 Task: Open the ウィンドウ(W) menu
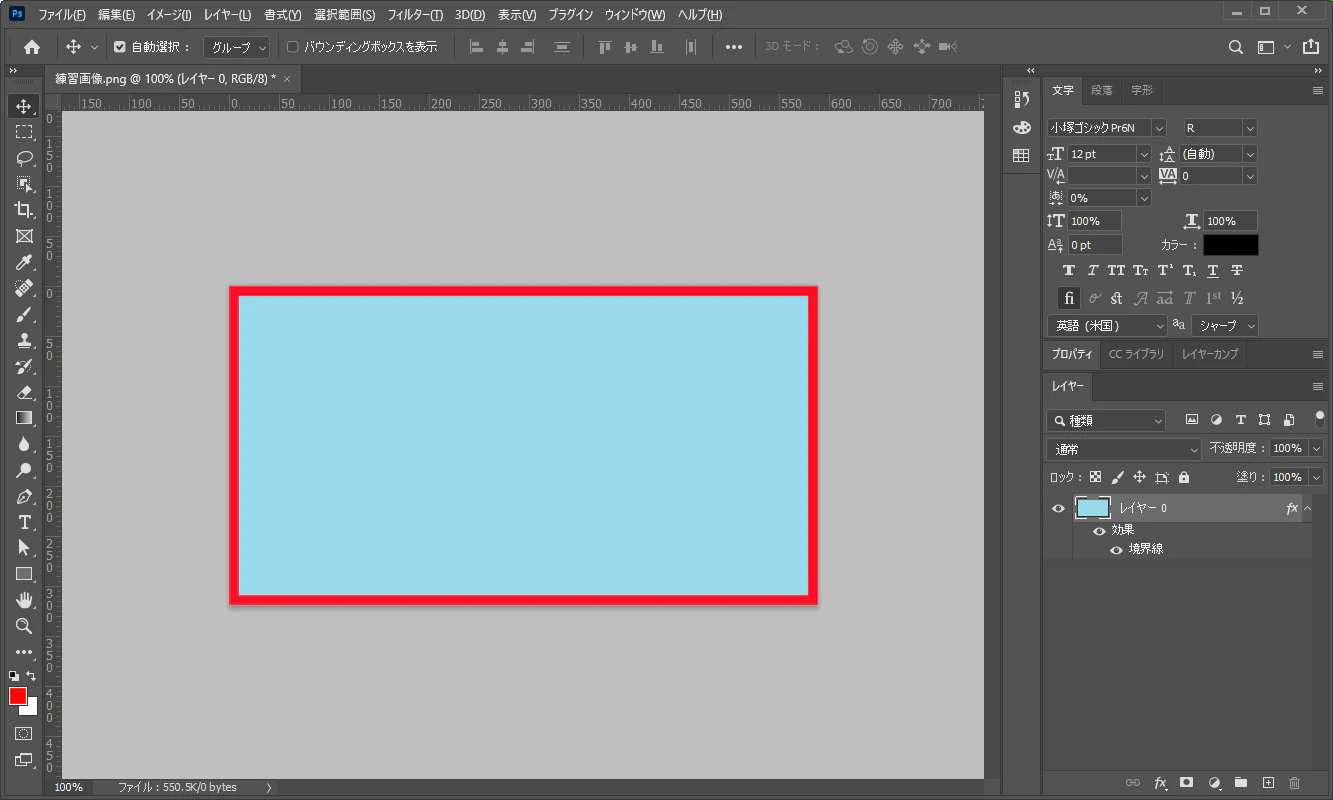(634, 15)
